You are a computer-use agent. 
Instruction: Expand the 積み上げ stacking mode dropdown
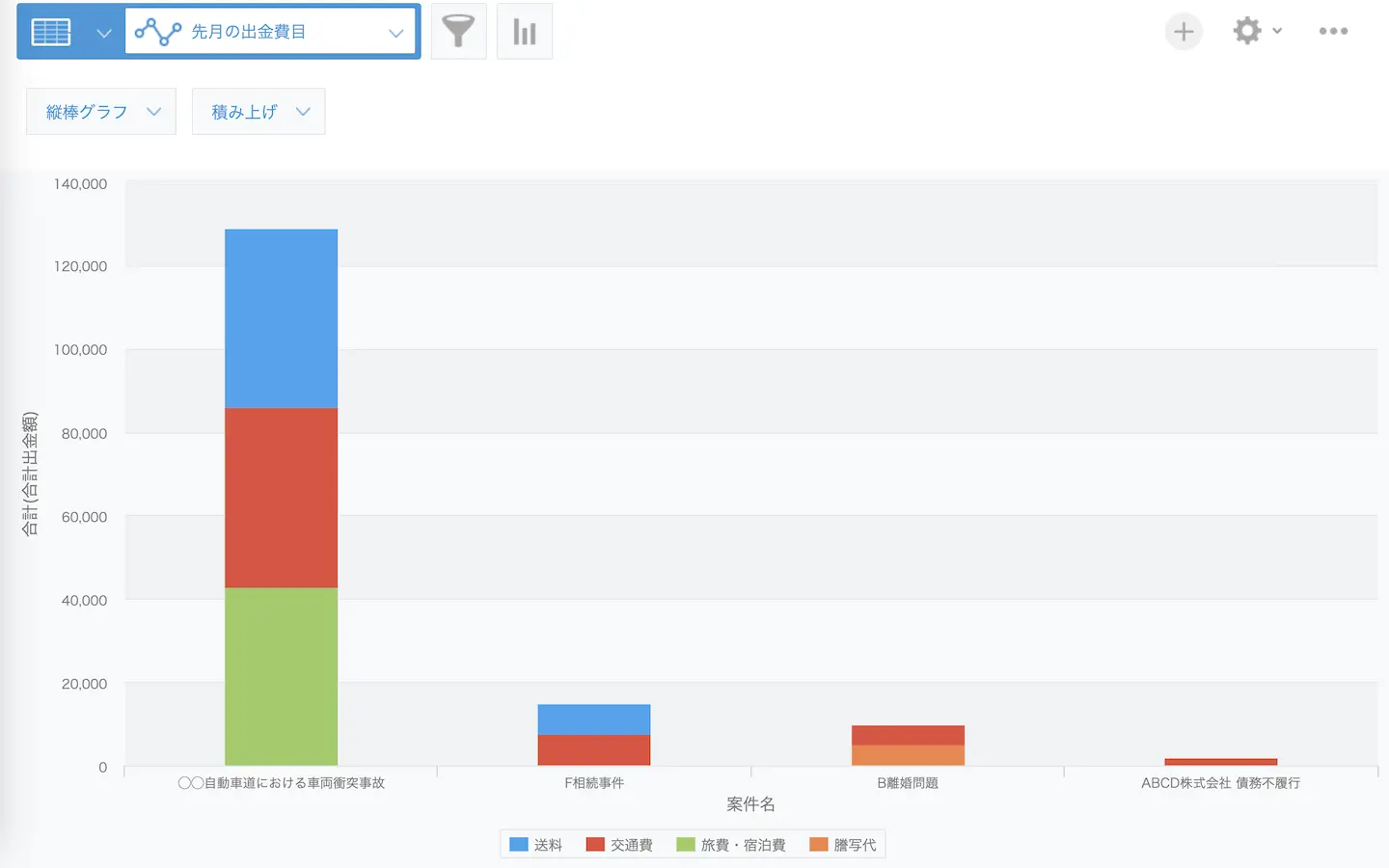(259, 112)
